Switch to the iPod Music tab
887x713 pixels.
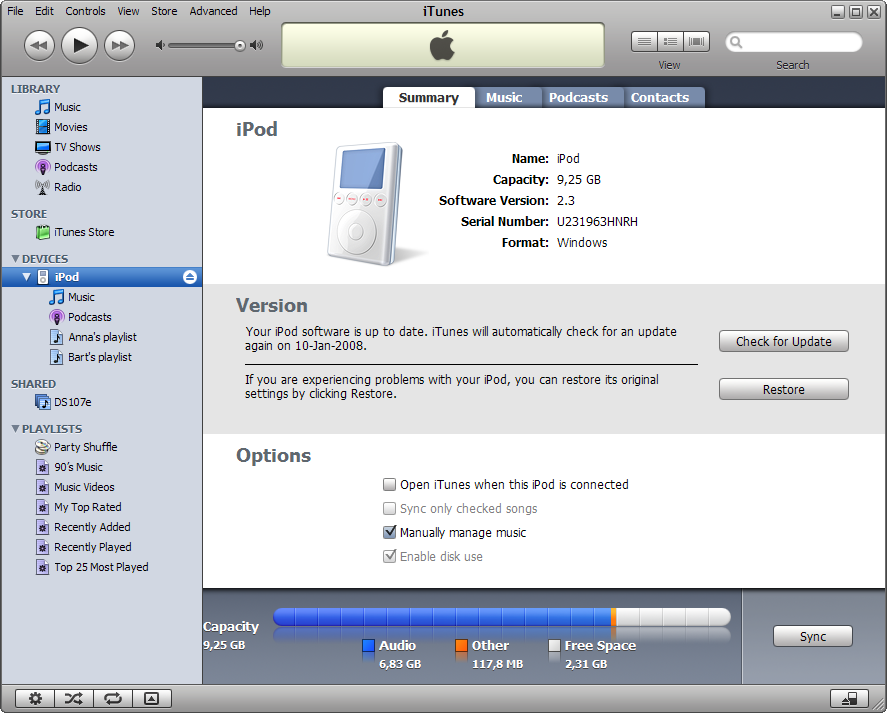[509, 97]
